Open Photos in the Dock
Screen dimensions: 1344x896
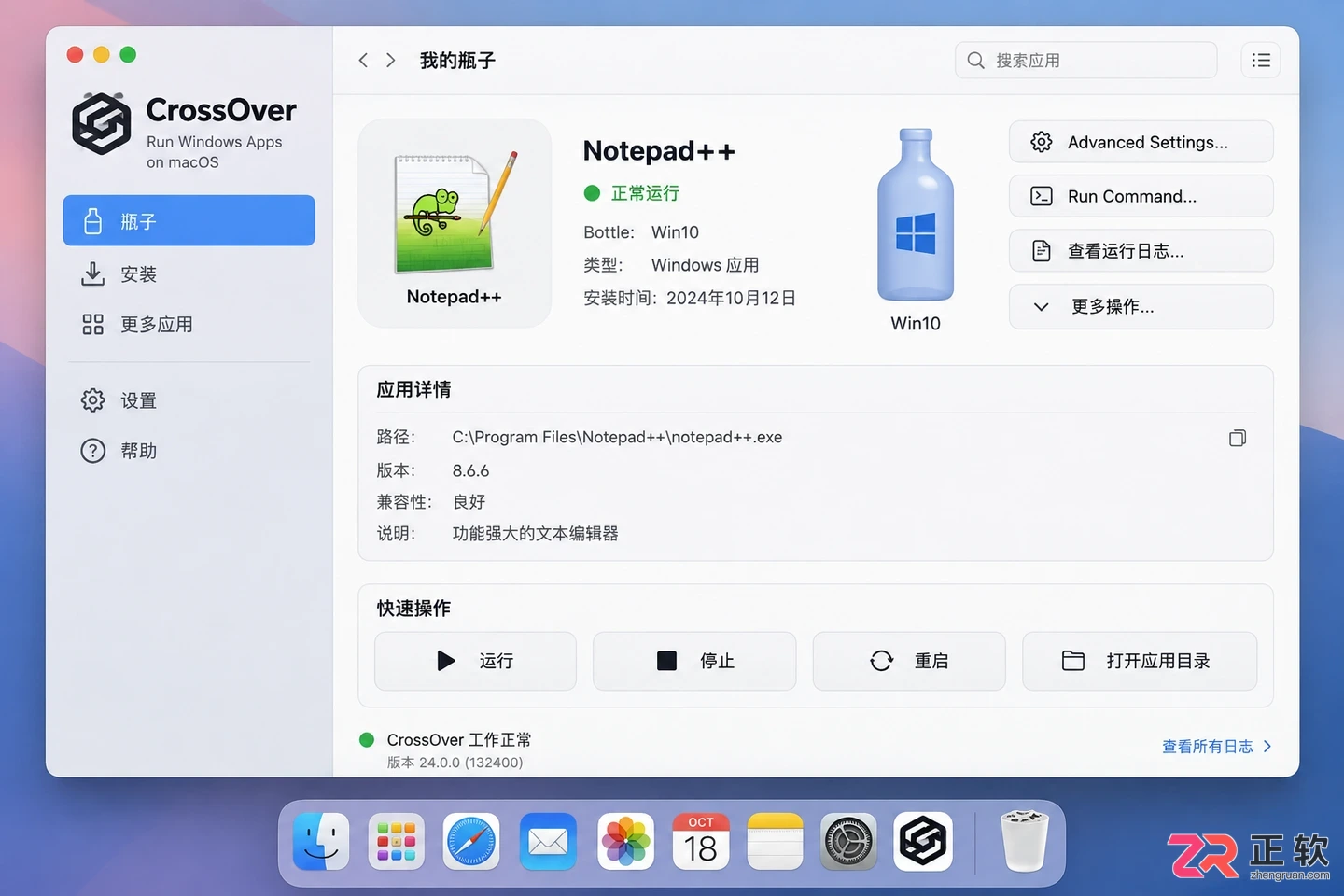pos(625,842)
